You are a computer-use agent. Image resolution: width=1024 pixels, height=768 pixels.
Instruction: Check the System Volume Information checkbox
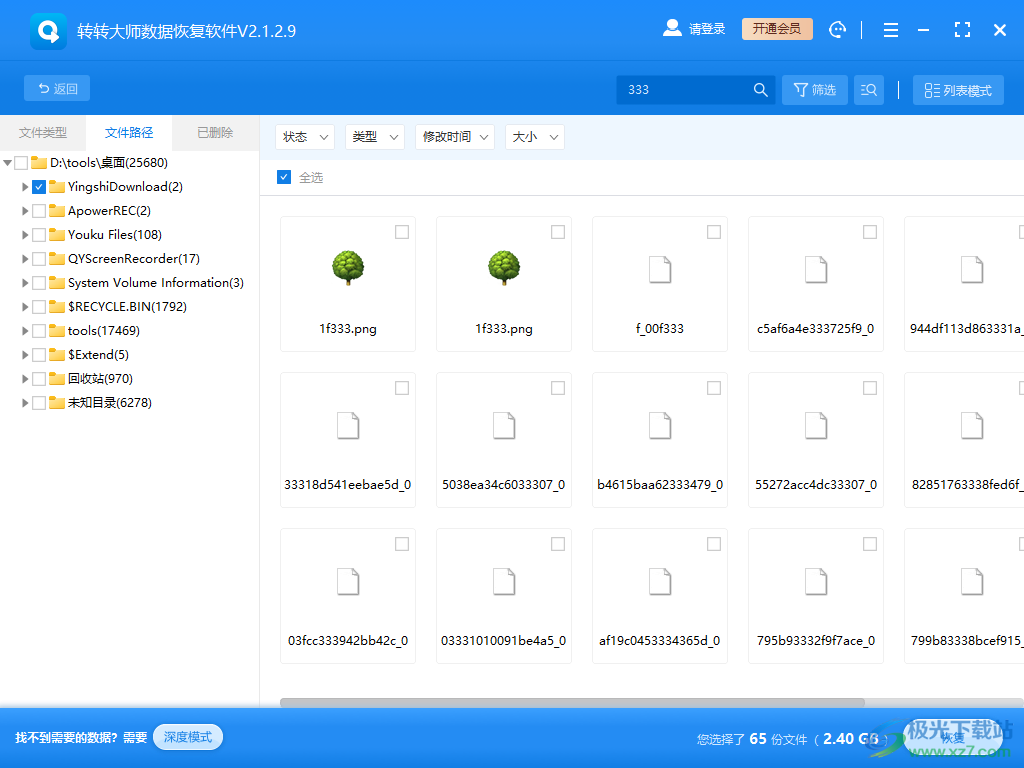point(39,283)
